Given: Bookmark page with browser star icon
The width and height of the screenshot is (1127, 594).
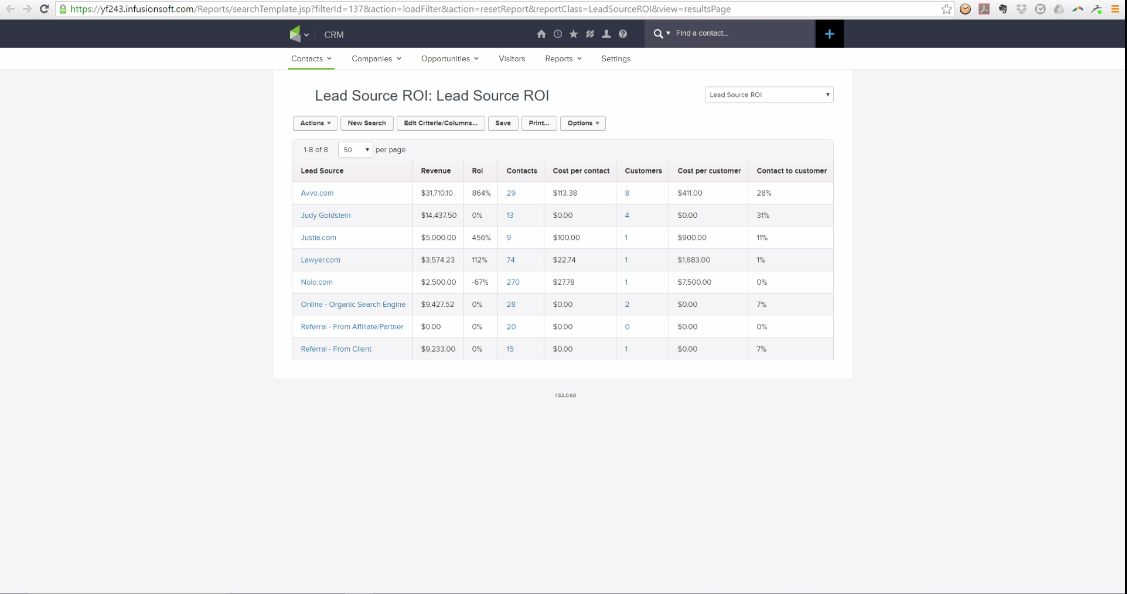Looking at the screenshot, I should [x=947, y=9].
